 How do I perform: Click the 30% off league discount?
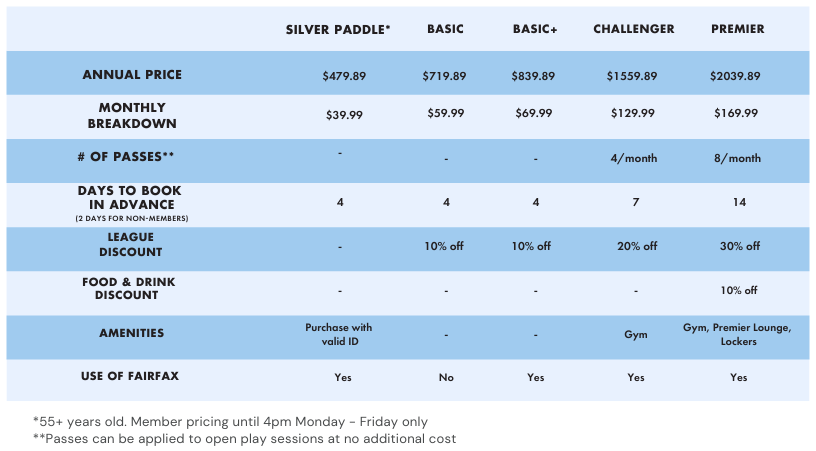pos(738,246)
